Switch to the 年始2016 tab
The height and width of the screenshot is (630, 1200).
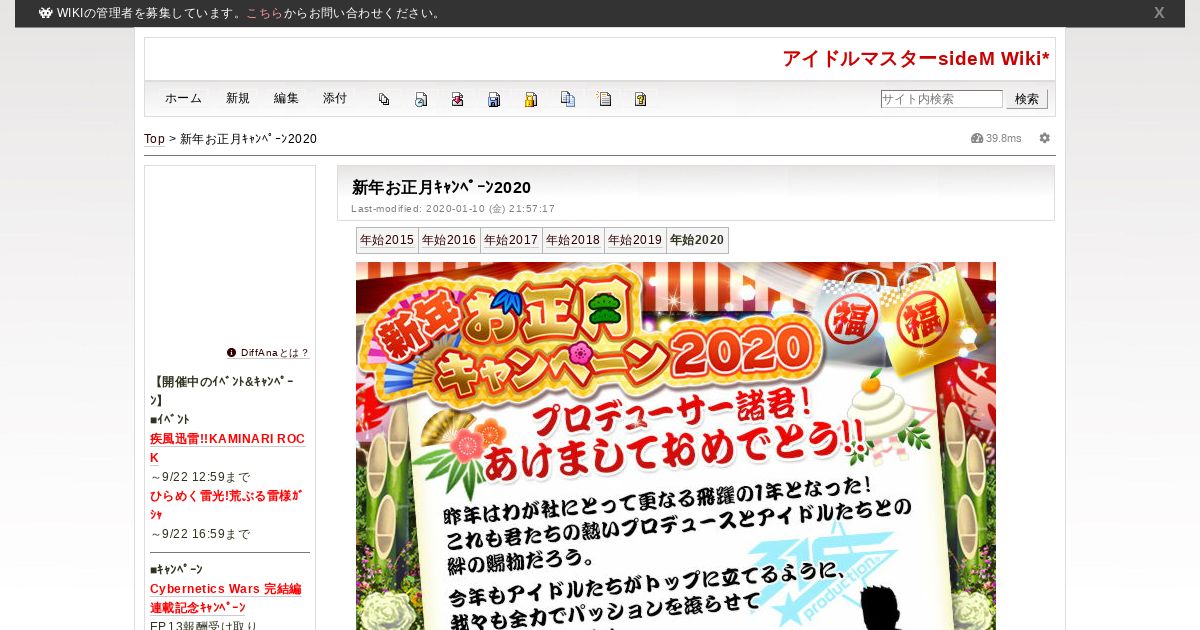tap(449, 240)
